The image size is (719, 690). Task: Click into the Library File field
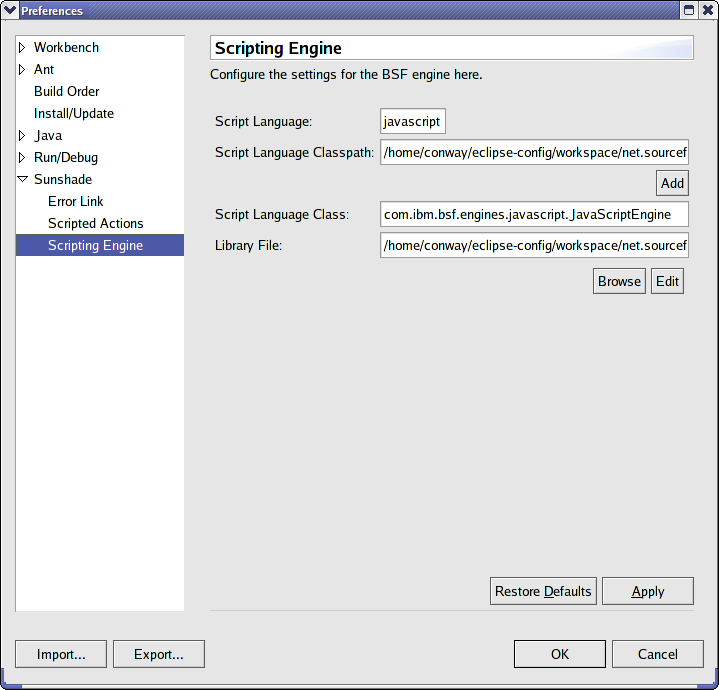tap(534, 246)
